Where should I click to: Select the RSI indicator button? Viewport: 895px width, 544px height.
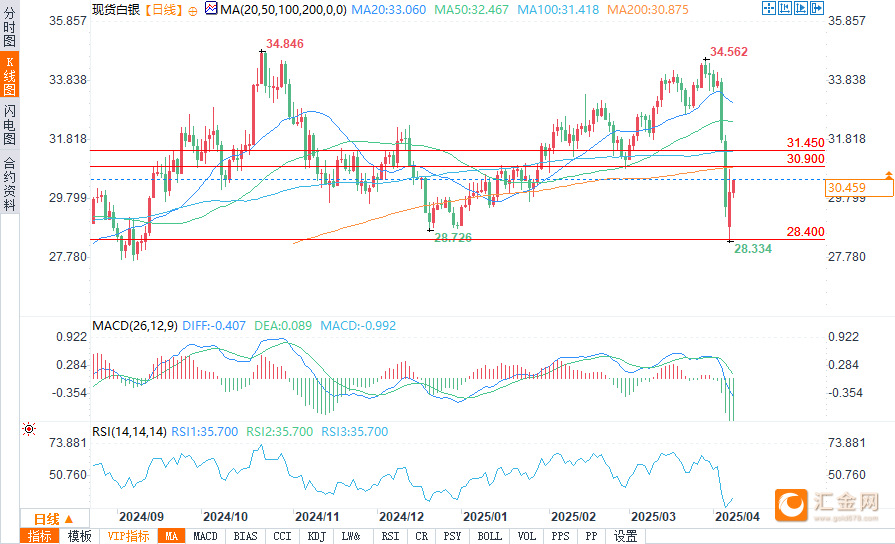(390, 536)
